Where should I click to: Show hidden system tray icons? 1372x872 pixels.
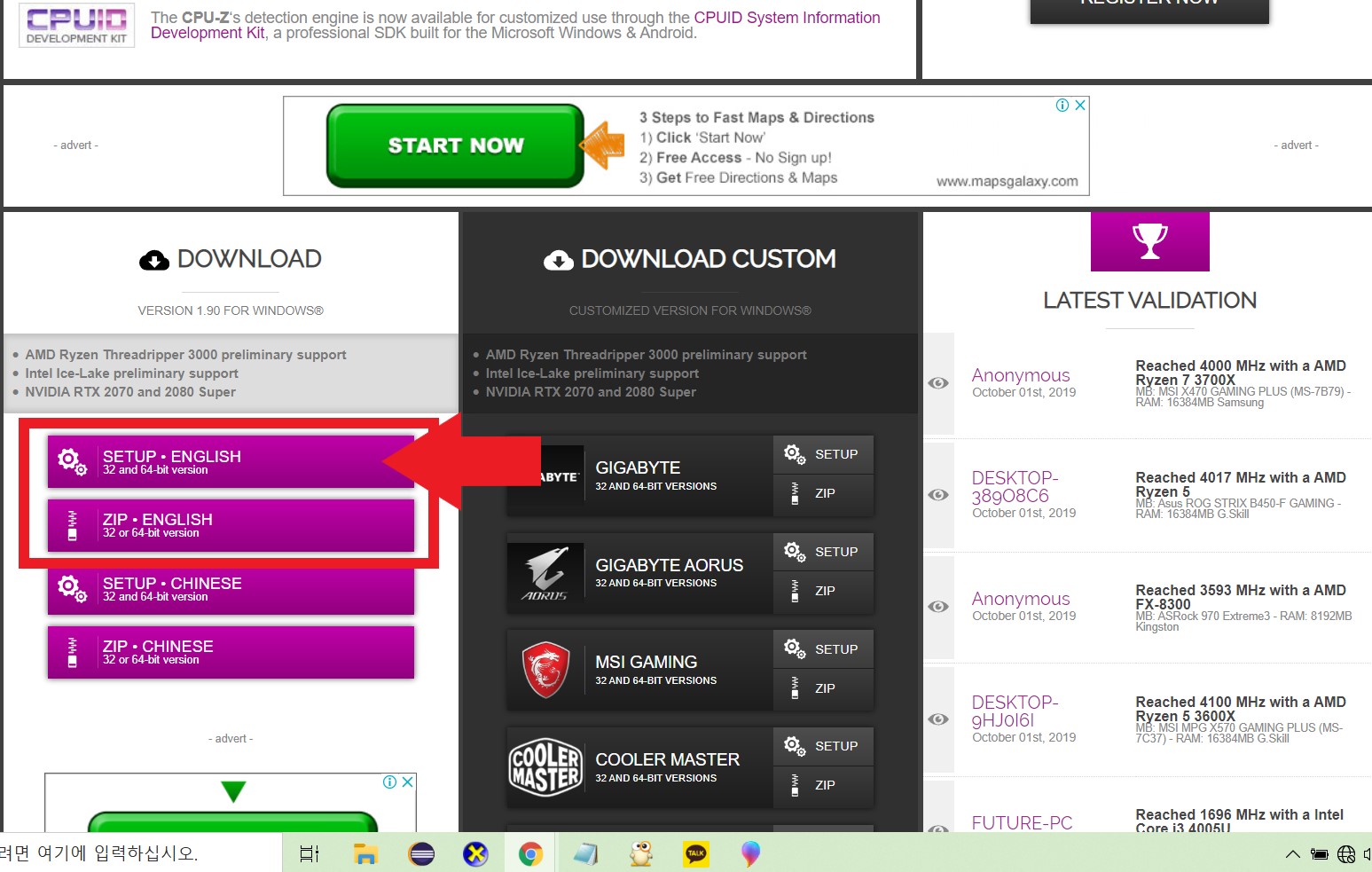(x=1293, y=854)
